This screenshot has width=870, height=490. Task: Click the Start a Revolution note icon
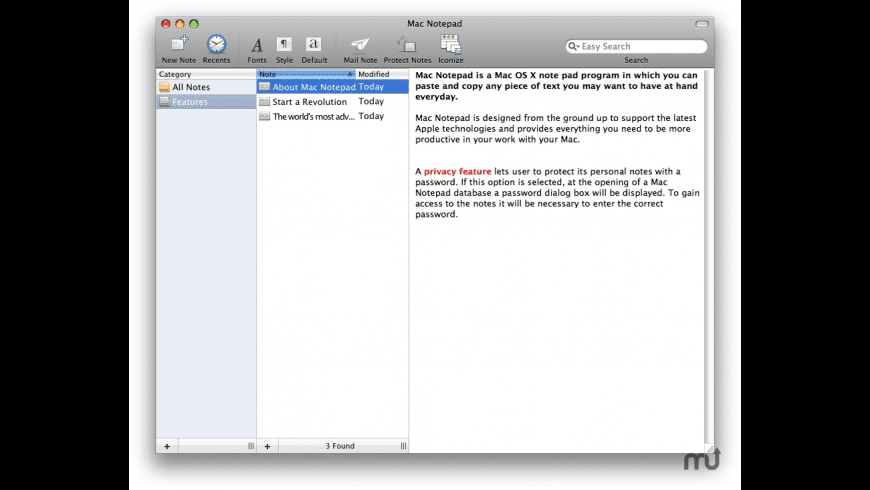[x=264, y=102]
